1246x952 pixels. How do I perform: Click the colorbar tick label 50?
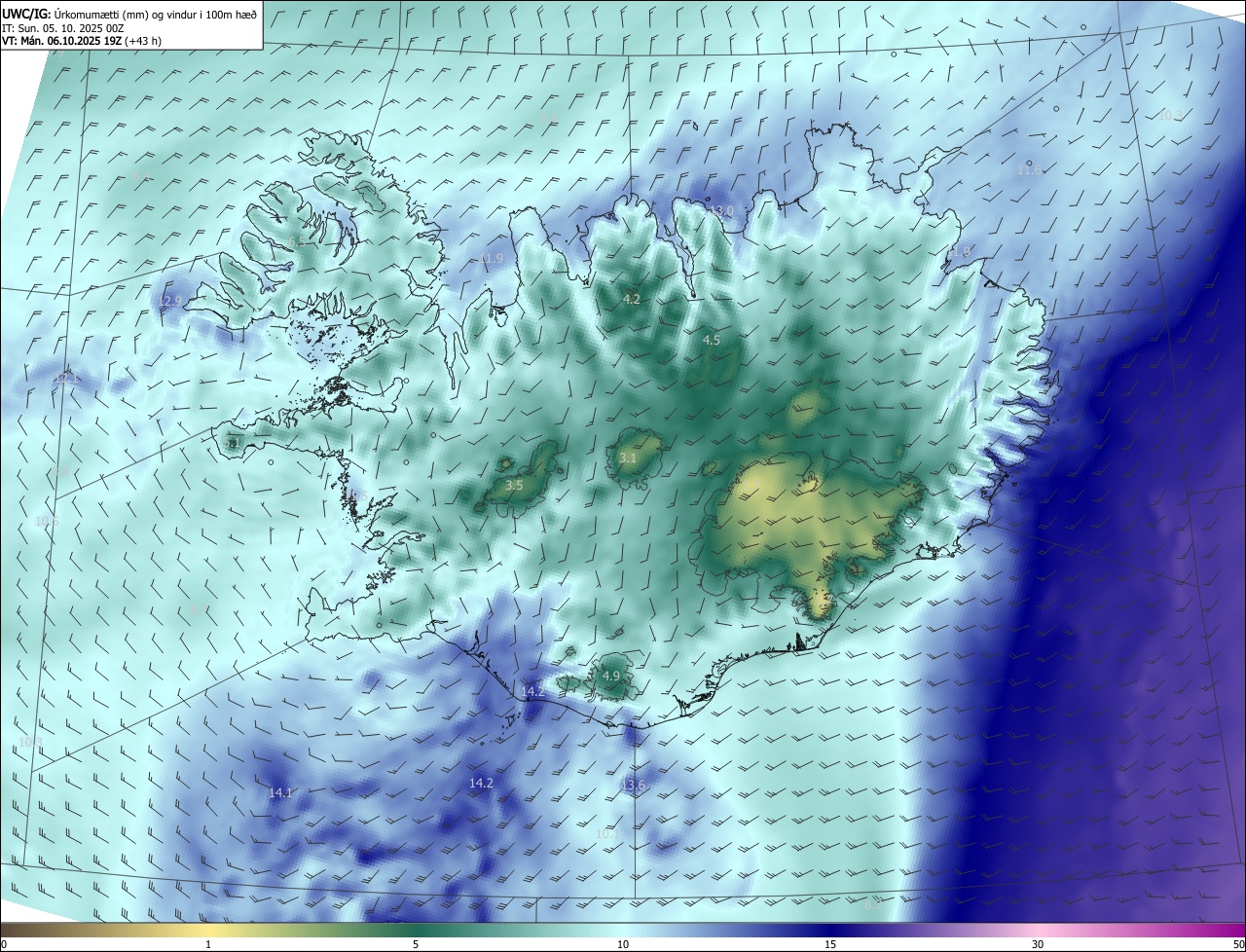pos(1238,945)
